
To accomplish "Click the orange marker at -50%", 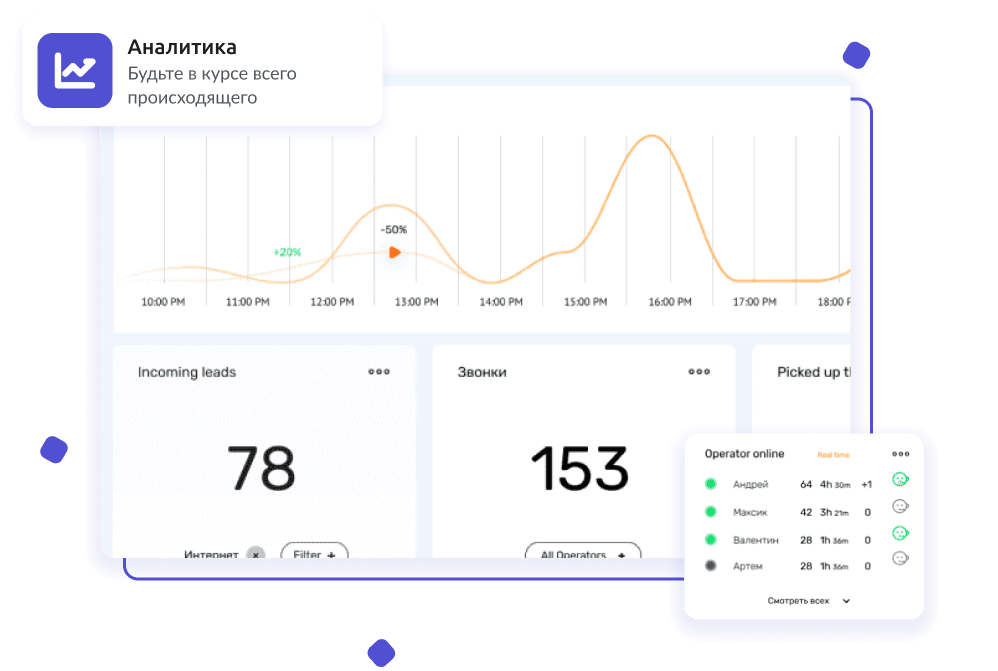I will pyautogui.click(x=395, y=253).
